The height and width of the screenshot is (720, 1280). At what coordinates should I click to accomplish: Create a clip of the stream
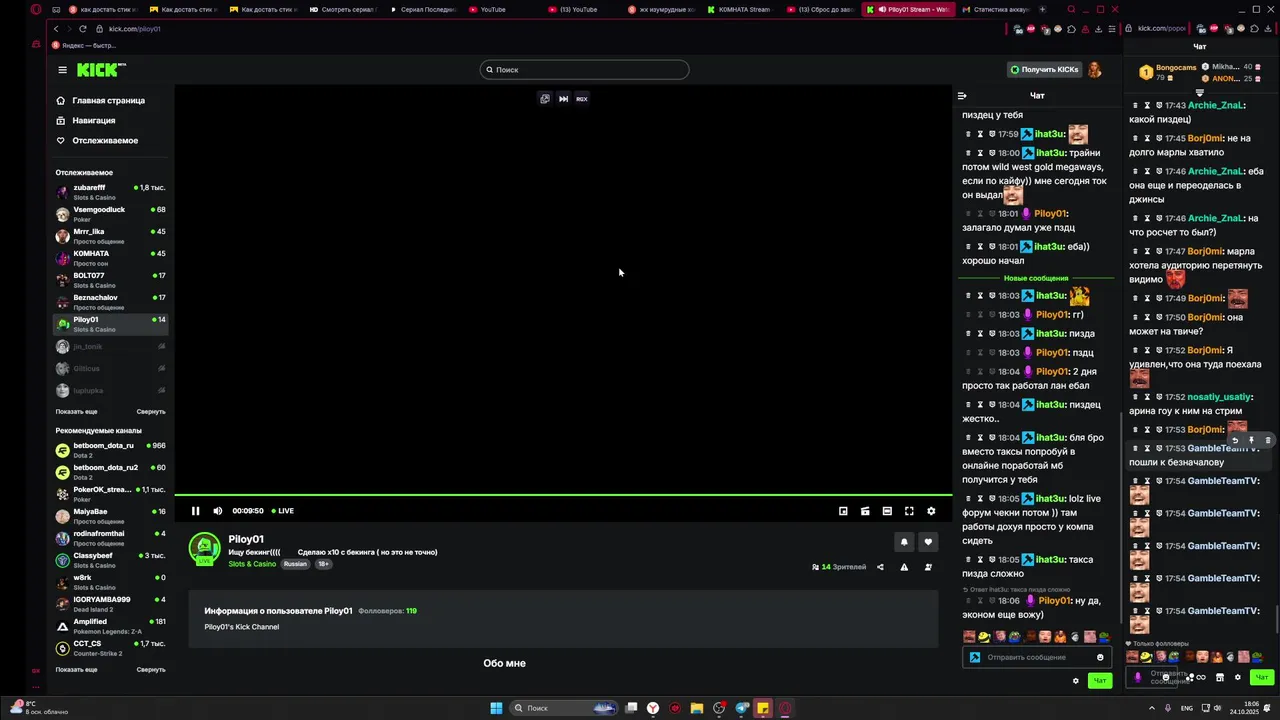pyautogui.click(x=865, y=511)
